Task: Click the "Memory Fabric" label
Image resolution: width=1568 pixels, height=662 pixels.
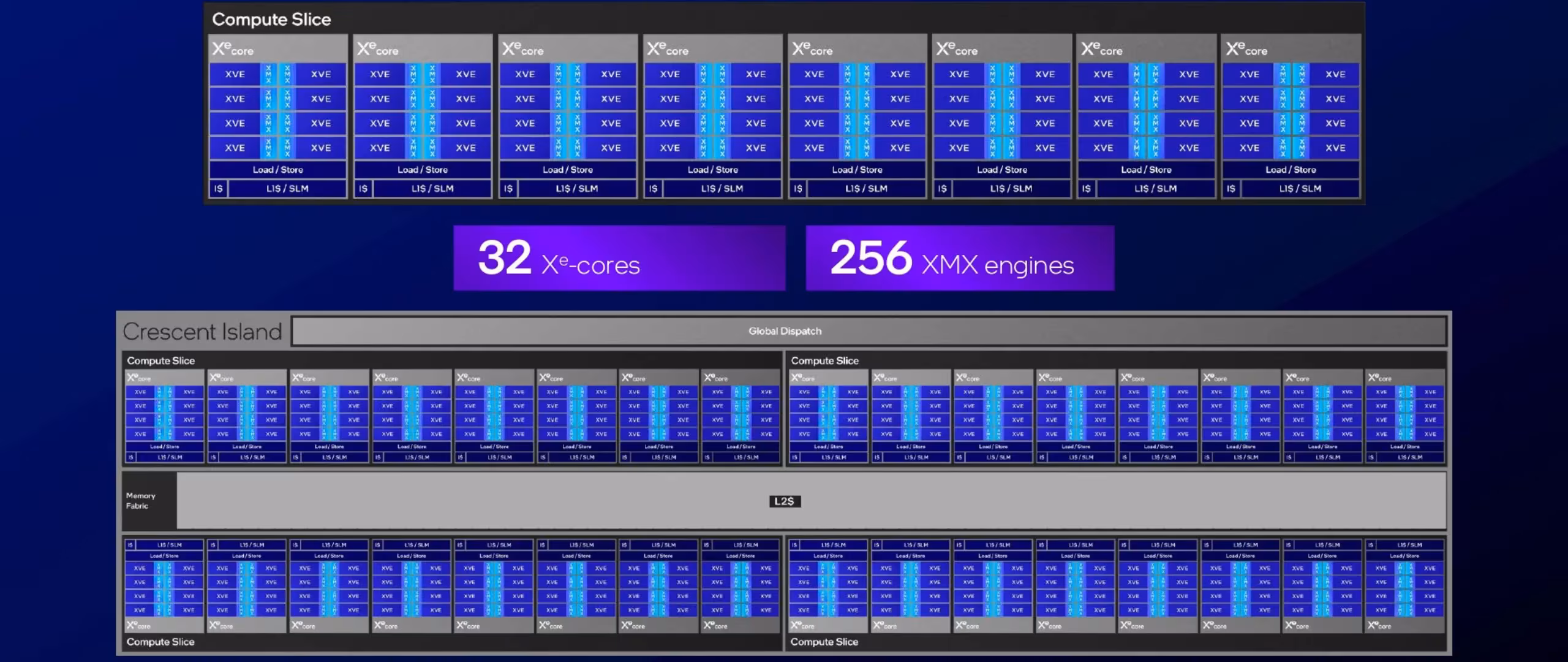Action: pyautogui.click(x=141, y=501)
